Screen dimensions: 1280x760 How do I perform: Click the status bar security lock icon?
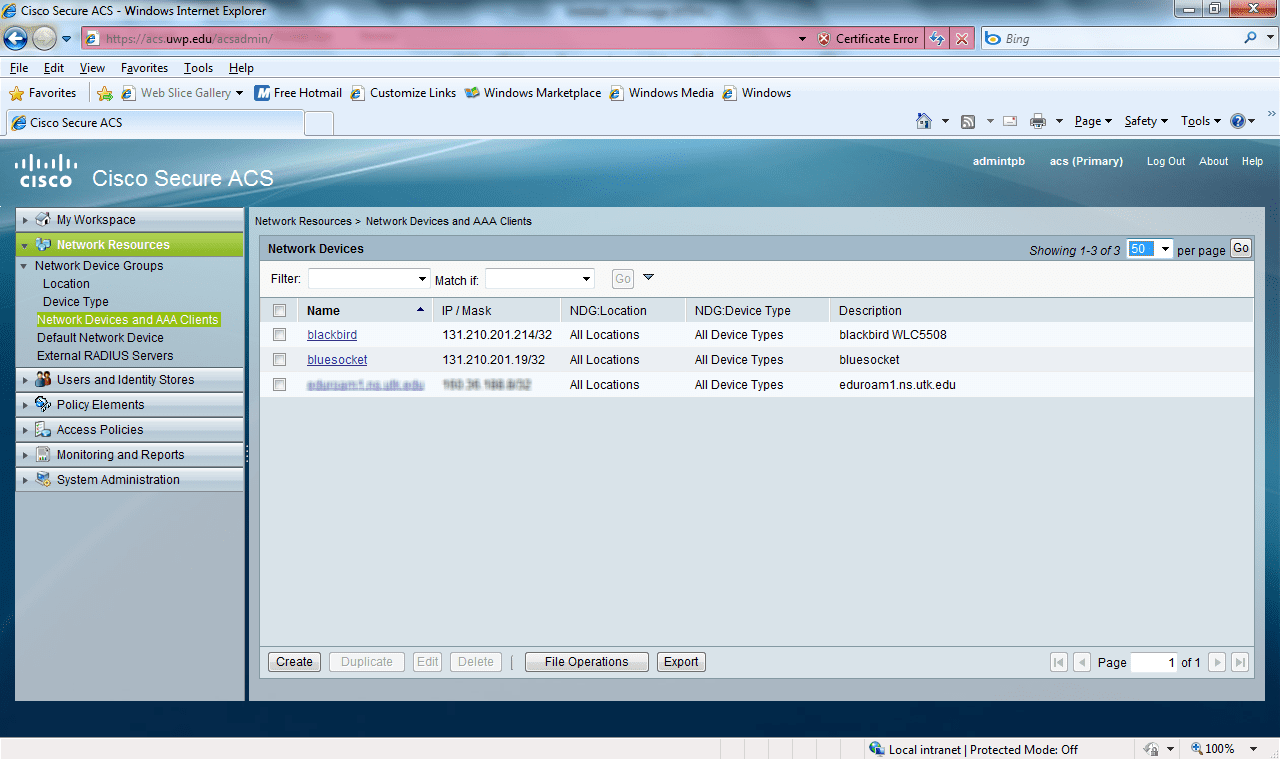pyautogui.click(x=1151, y=749)
